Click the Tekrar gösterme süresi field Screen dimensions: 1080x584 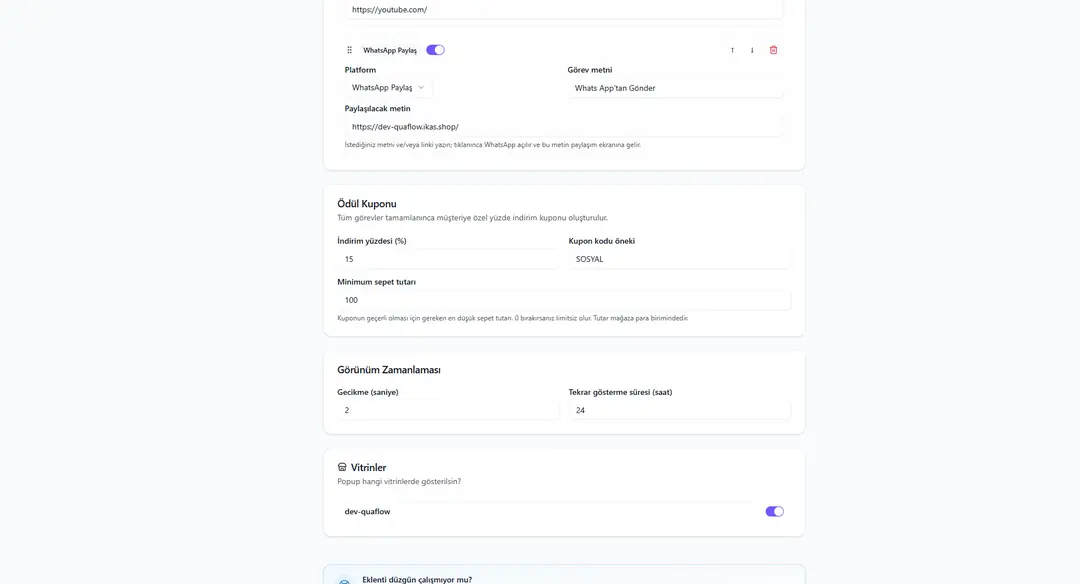click(x=679, y=410)
